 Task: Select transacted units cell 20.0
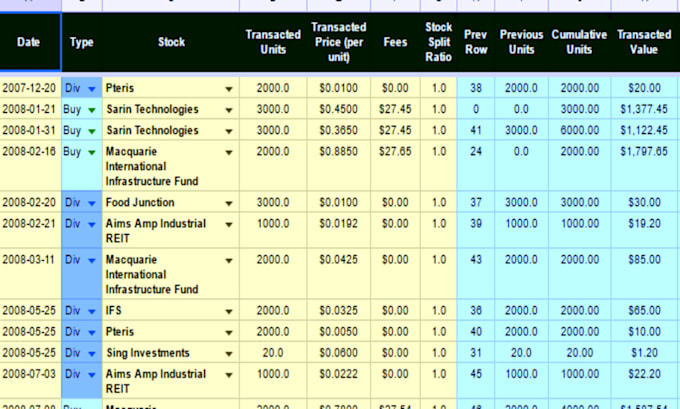(x=273, y=353)
